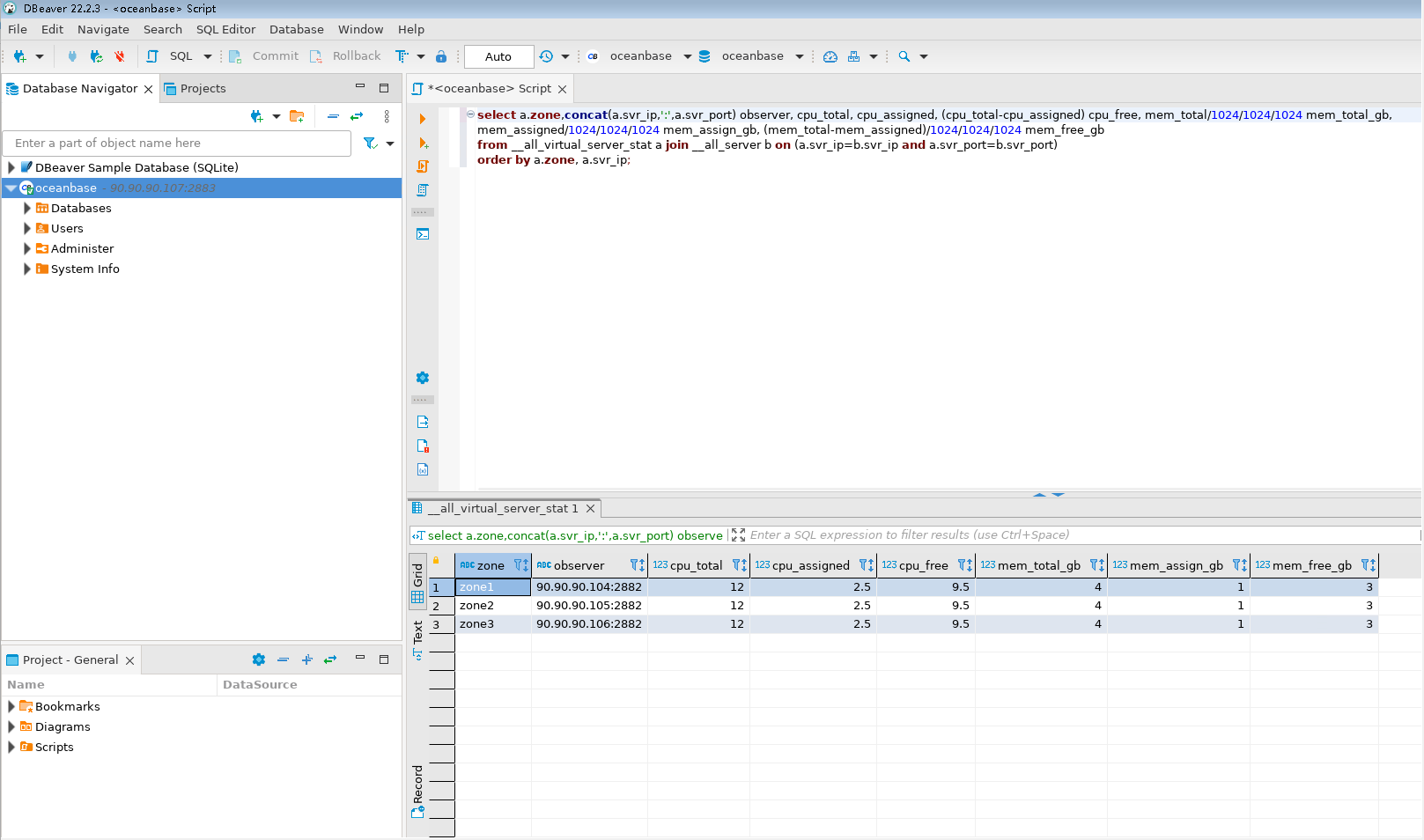This screenshot has width=1424, height=840.
Task: Open Navigator view menu dots
Action: point(387,116)
